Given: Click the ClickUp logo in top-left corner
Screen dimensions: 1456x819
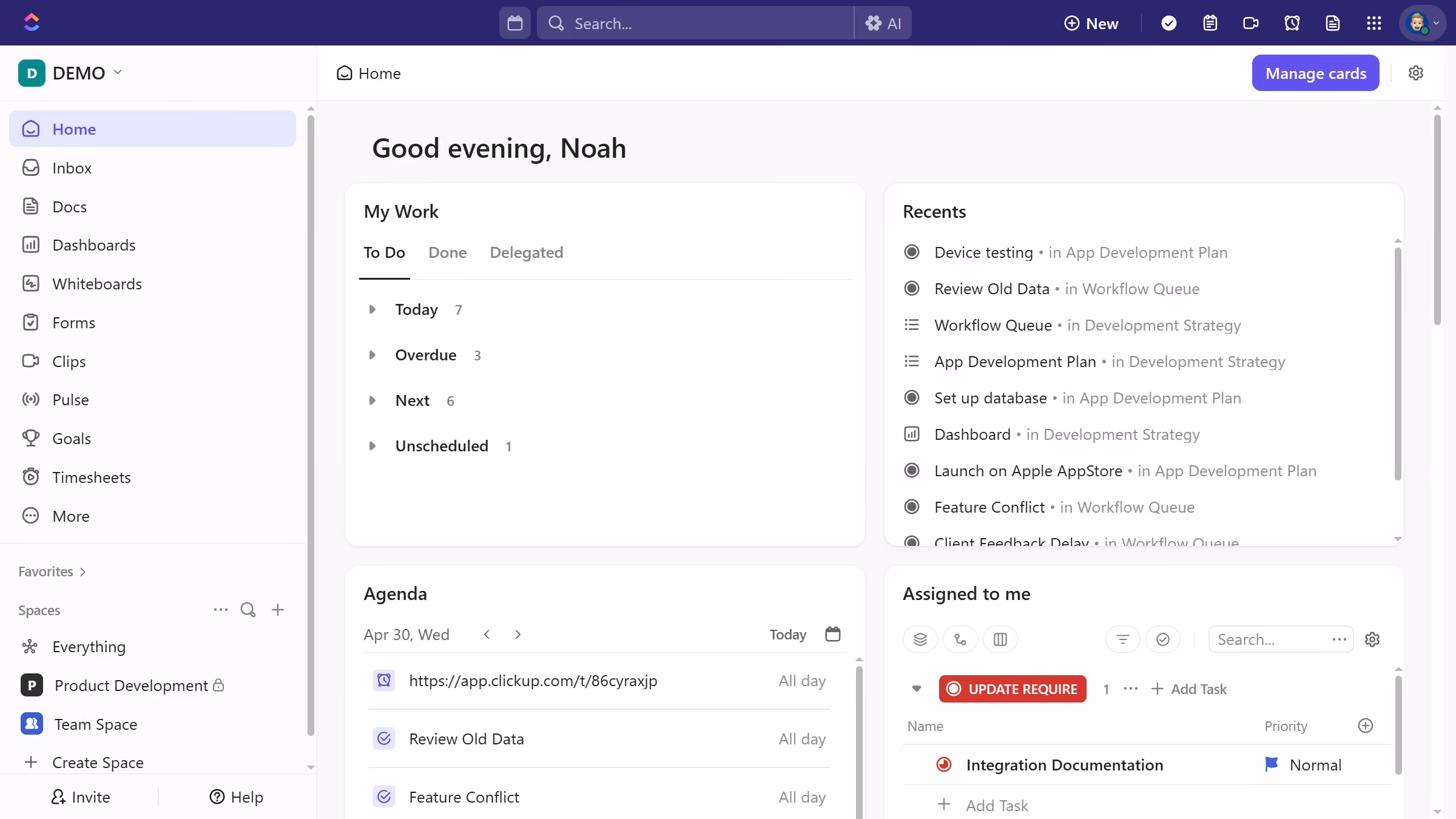Looking at the screenshot, I should pyautogui.click(x=32, y=22).
